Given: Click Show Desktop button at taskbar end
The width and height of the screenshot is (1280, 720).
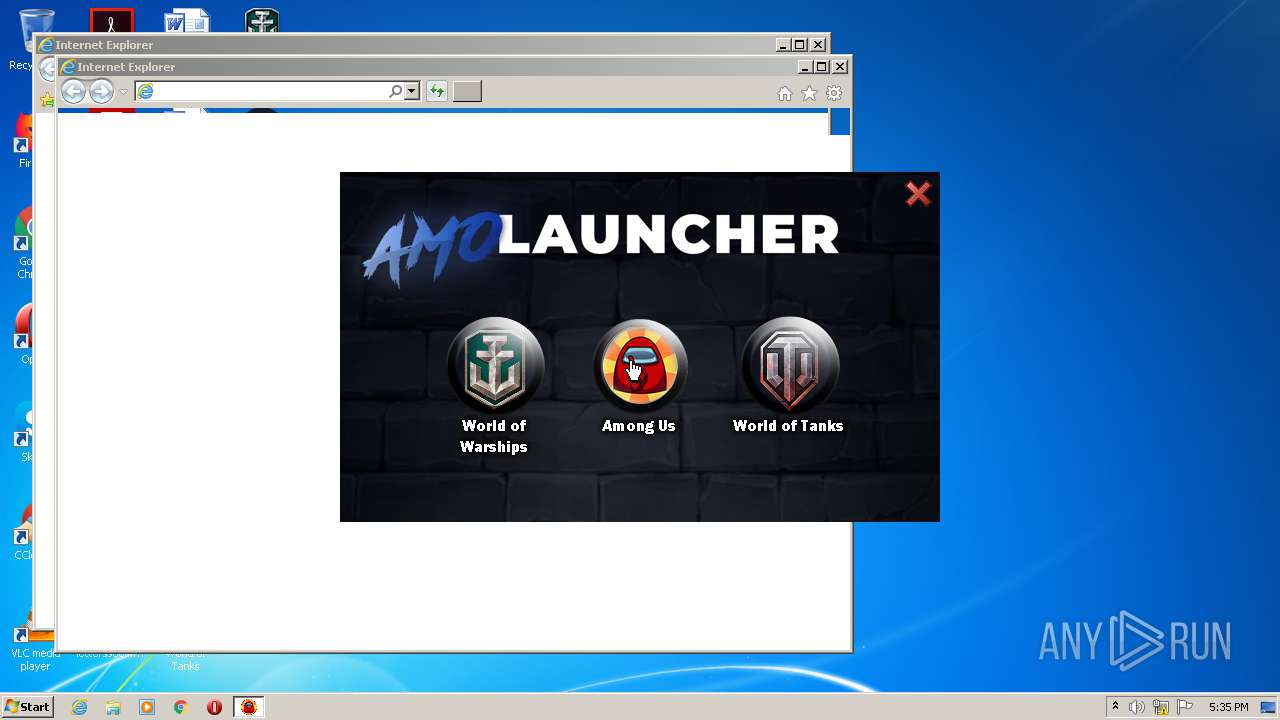Looking at the screenshot, I should click(1270, 707).
